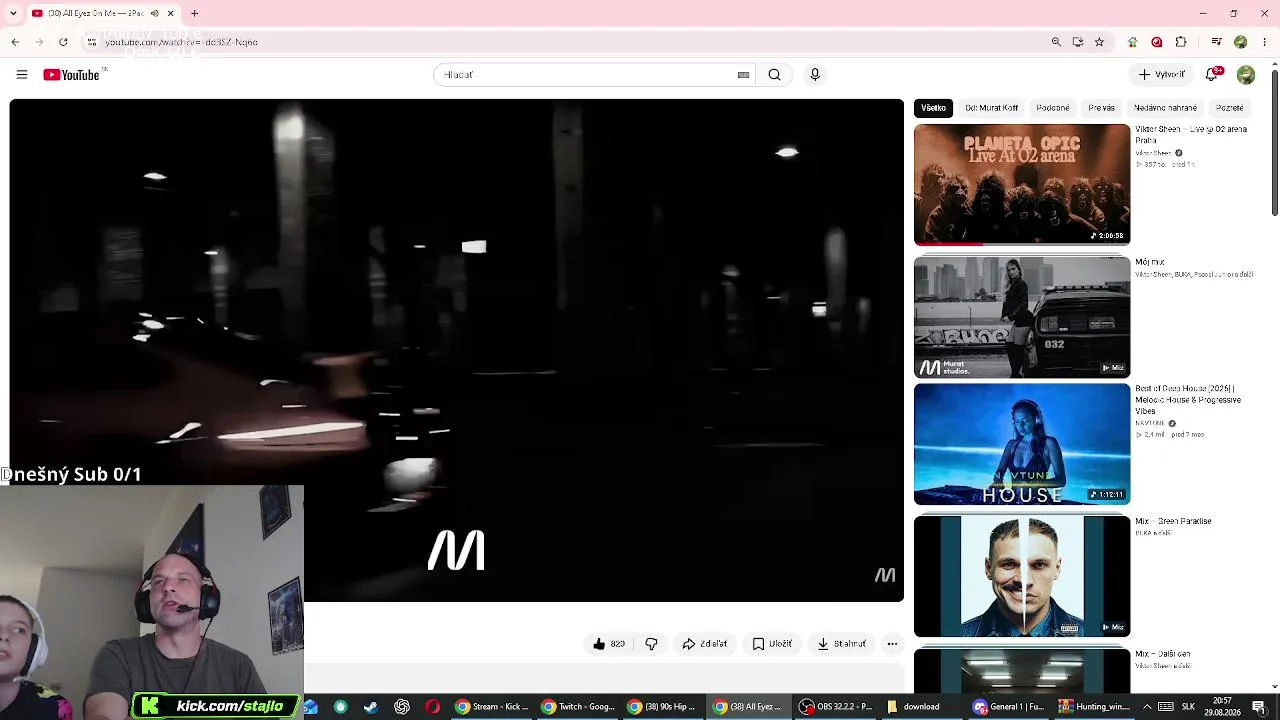The width and height of the screenshot is (1280, 720).
Task: Open the Chrome three-dot menu
Action: click(x=1264, y=42)
